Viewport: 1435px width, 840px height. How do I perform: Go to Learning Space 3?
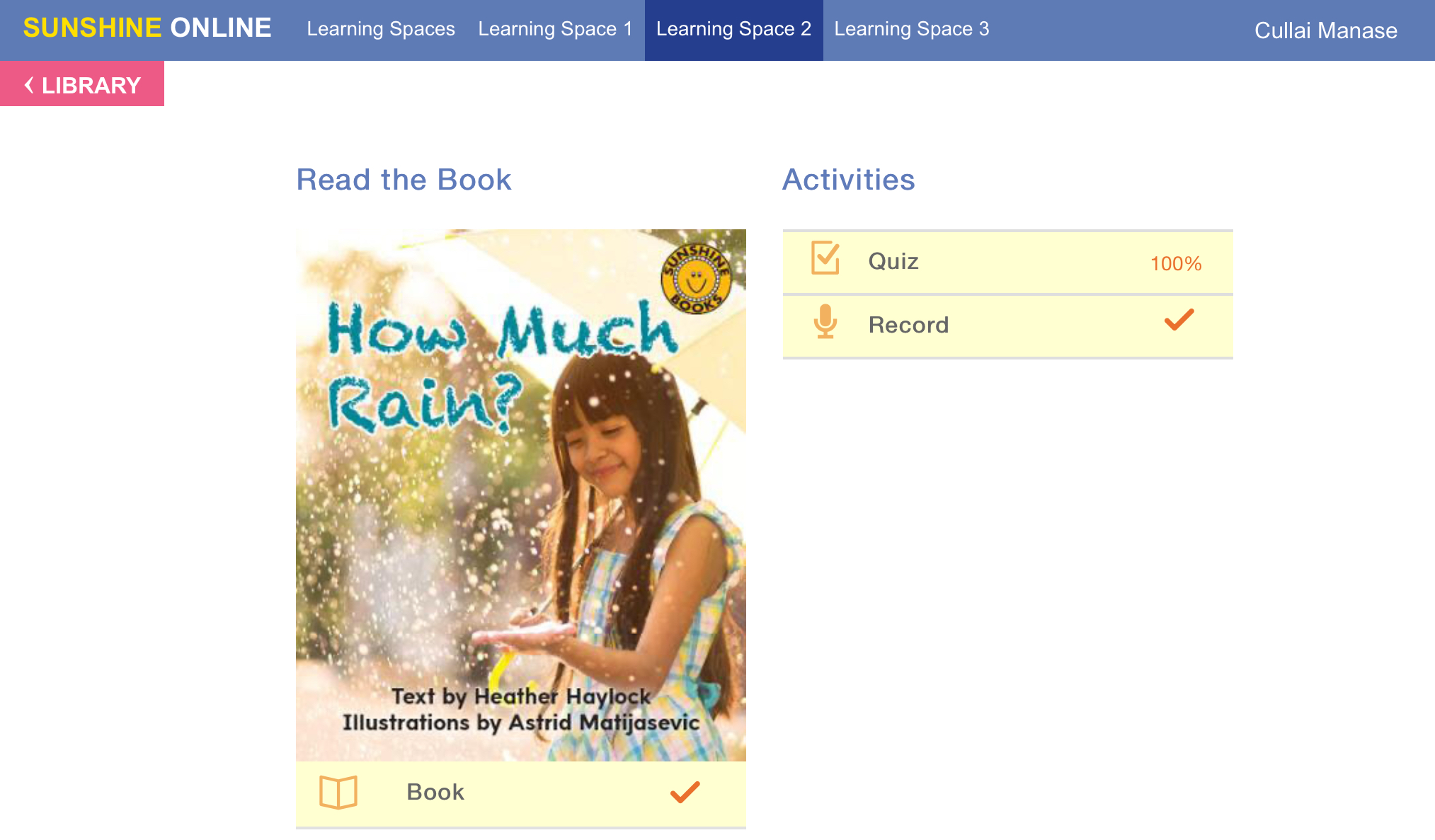click(912, 29)
